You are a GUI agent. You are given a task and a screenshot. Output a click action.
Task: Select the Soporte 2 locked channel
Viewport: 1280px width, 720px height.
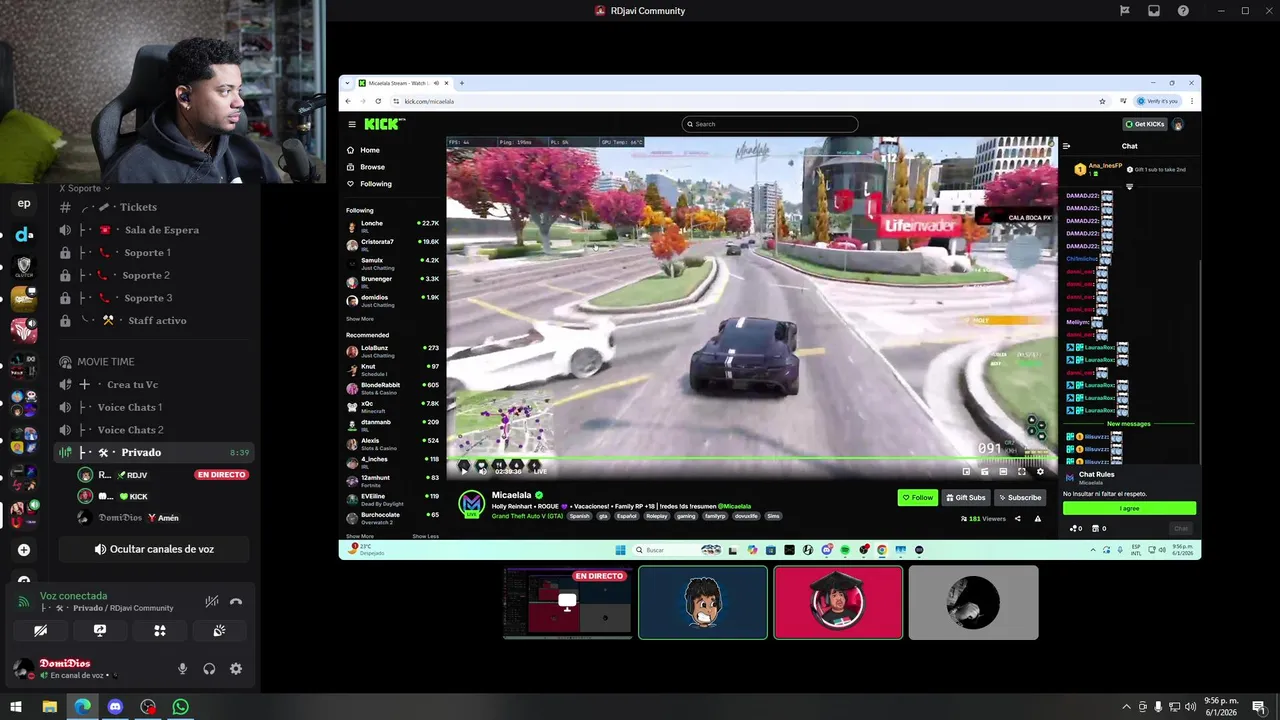154,275
